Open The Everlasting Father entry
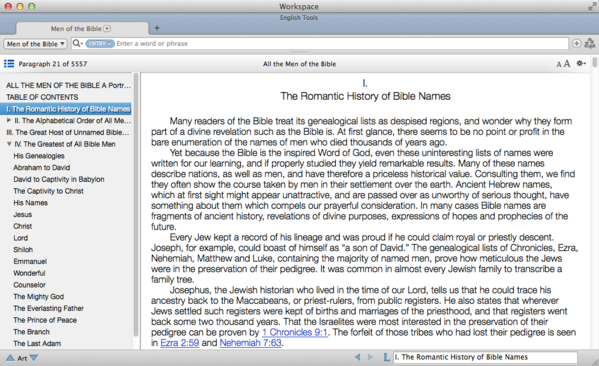Screen dimensions: 599x366 tap(49, 308)
